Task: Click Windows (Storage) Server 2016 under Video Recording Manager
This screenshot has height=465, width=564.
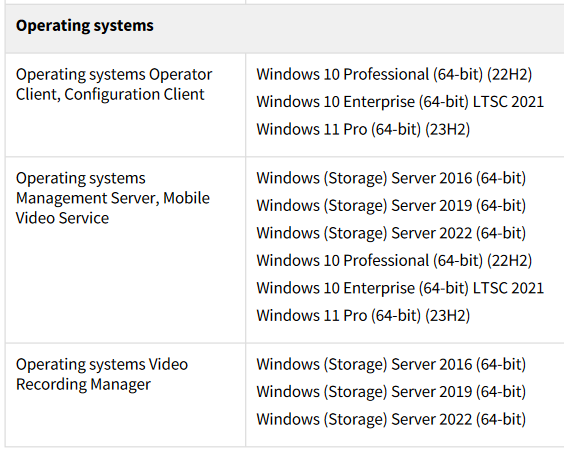Action: [391, 365]
